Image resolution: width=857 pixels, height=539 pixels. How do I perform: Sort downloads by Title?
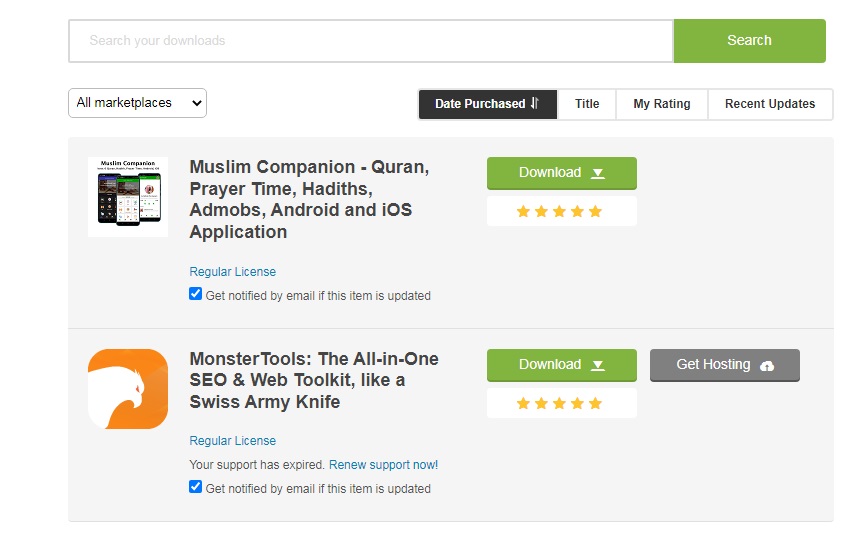(586, 104)
